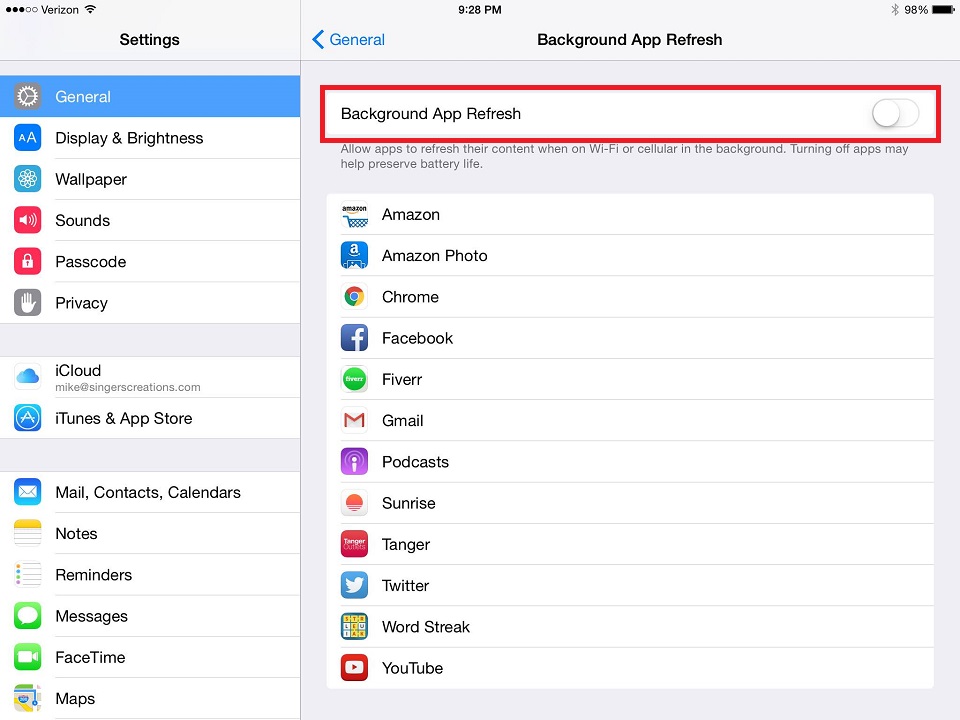Tap the Maps label in the sidebar

[x=75, y=699]
